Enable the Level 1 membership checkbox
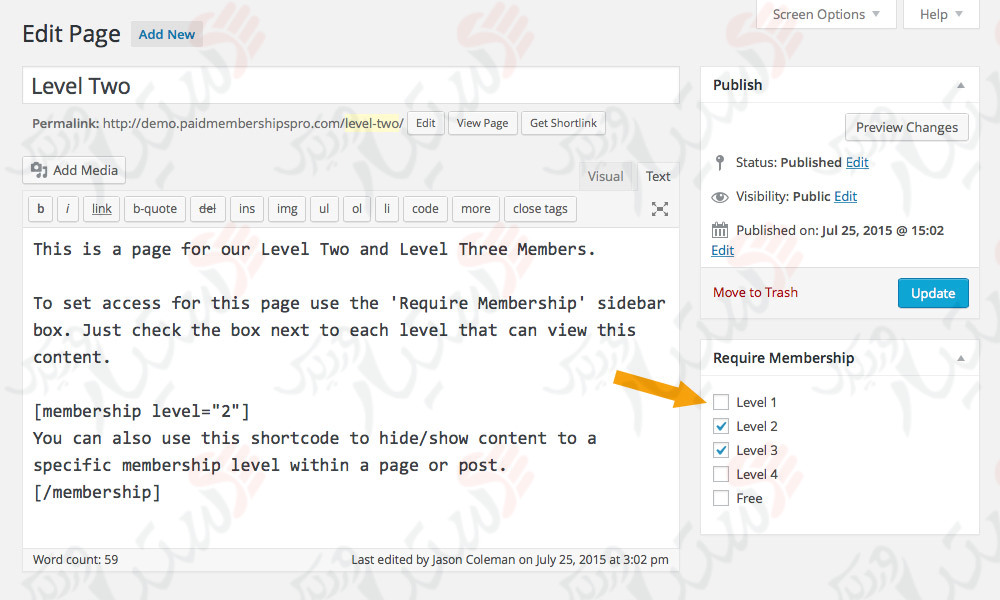The width and height of the screenshot is (1000, 600). pos(721,401)
